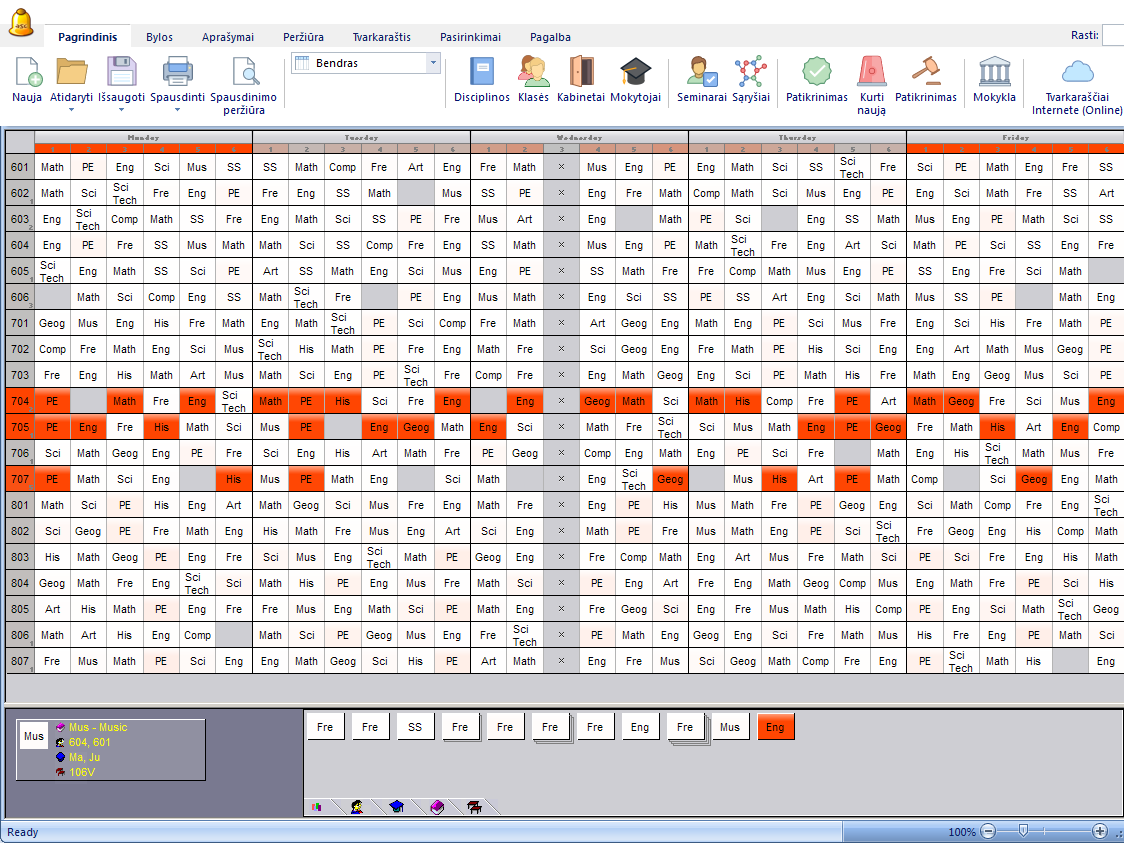Switch to the Aprašymai ribbon tab

tap(228, 37)
